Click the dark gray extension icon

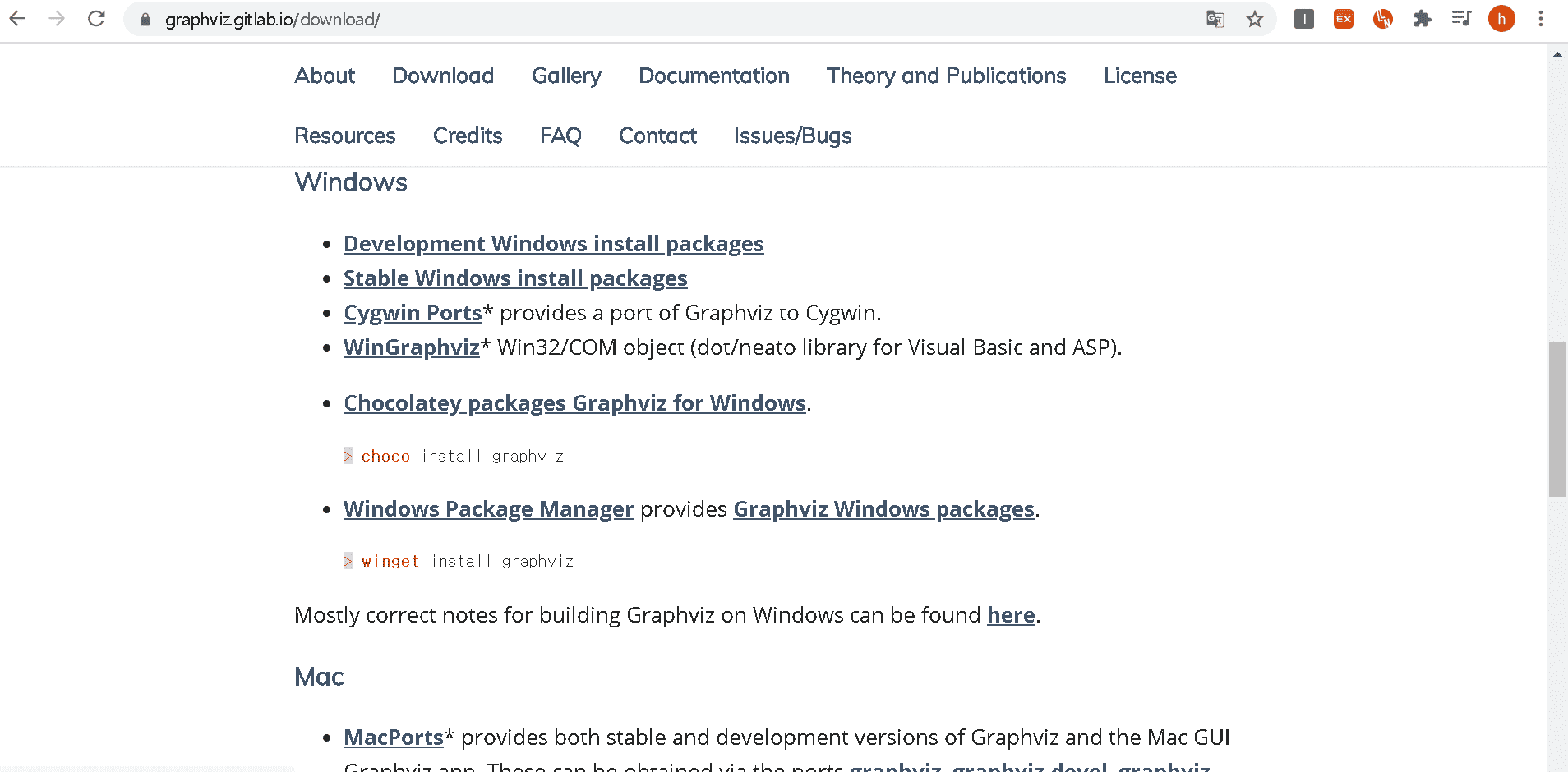tap(1303, 19)
